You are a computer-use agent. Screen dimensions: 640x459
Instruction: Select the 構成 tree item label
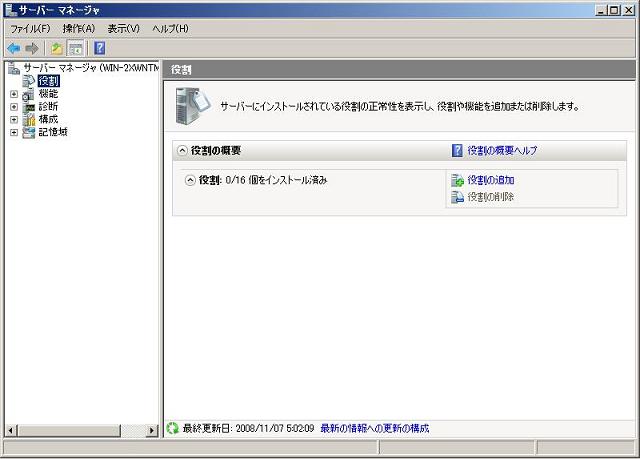[x=48, y=119]
